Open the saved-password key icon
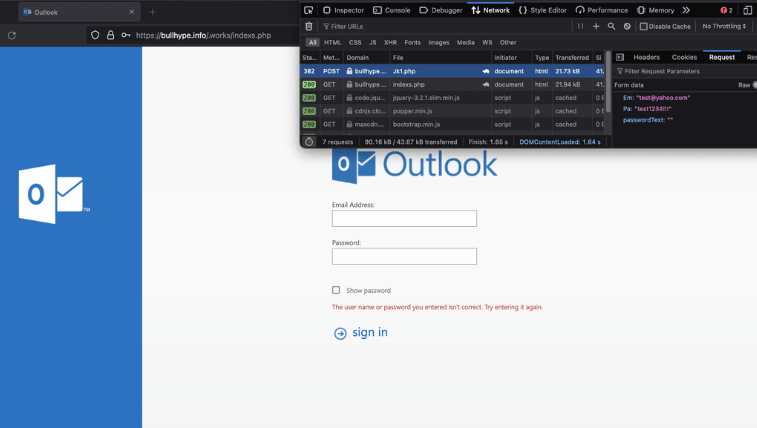Screen dimensions: 757x428 pyautogui.click(x=126, y=35)
